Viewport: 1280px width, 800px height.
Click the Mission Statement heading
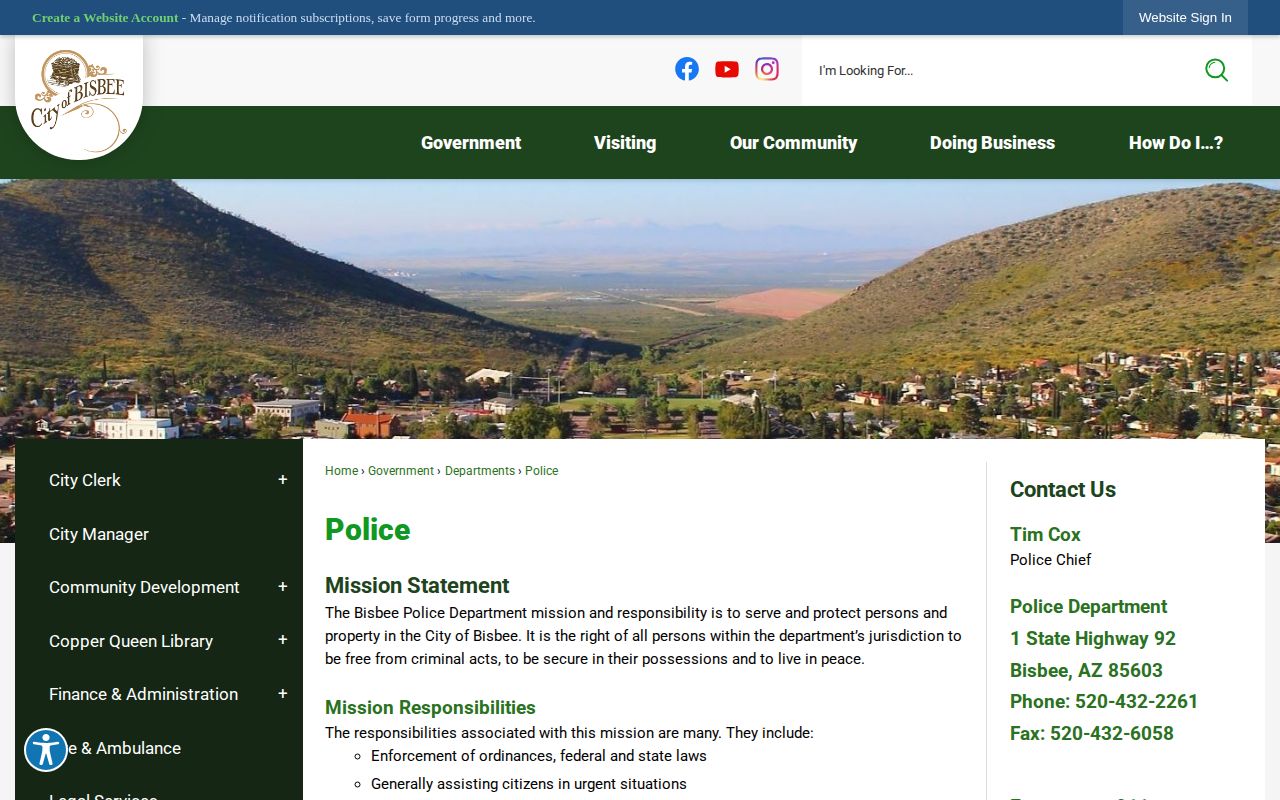[417, 586]
